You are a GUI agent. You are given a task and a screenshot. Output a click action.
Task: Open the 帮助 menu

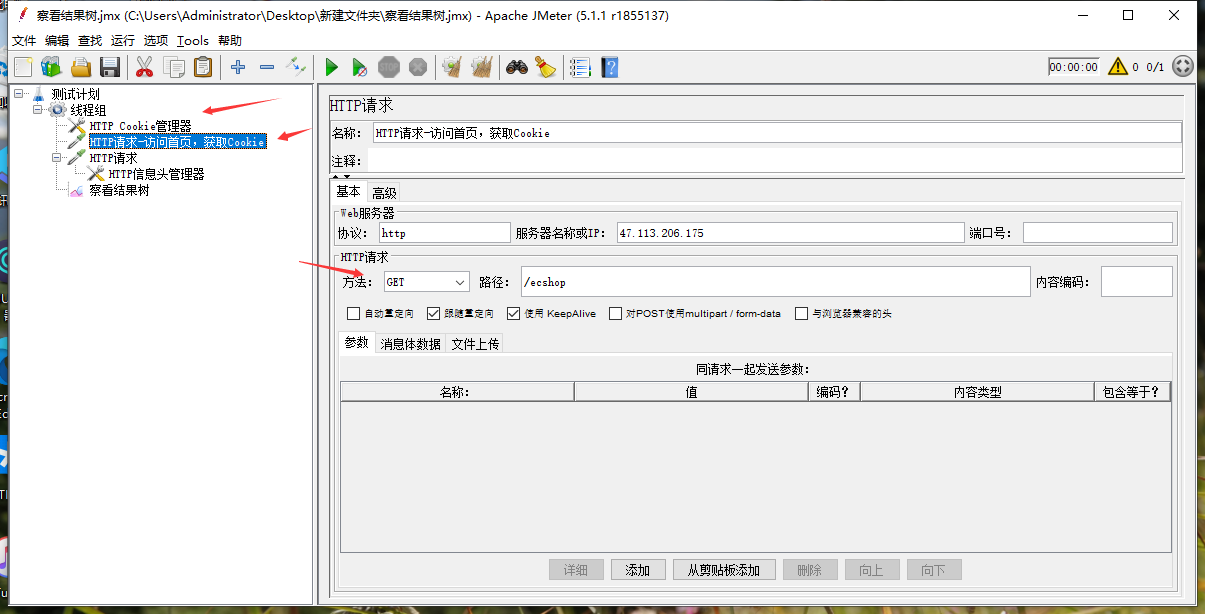[x=230, y=41]
